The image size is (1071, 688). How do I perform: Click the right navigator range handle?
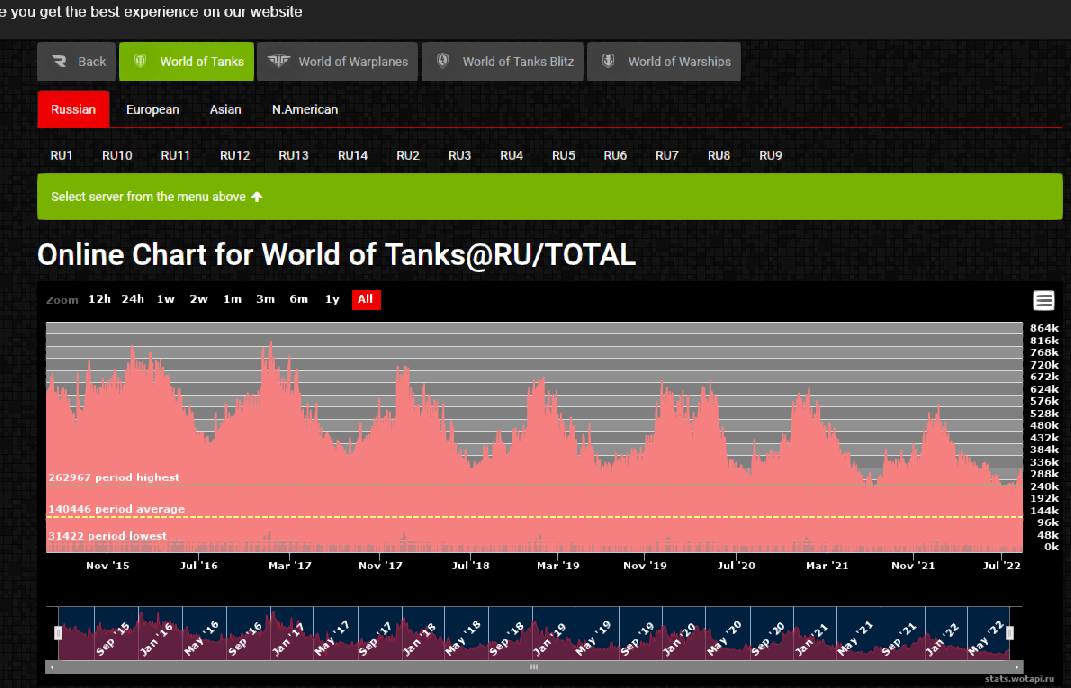[1010, 633]
